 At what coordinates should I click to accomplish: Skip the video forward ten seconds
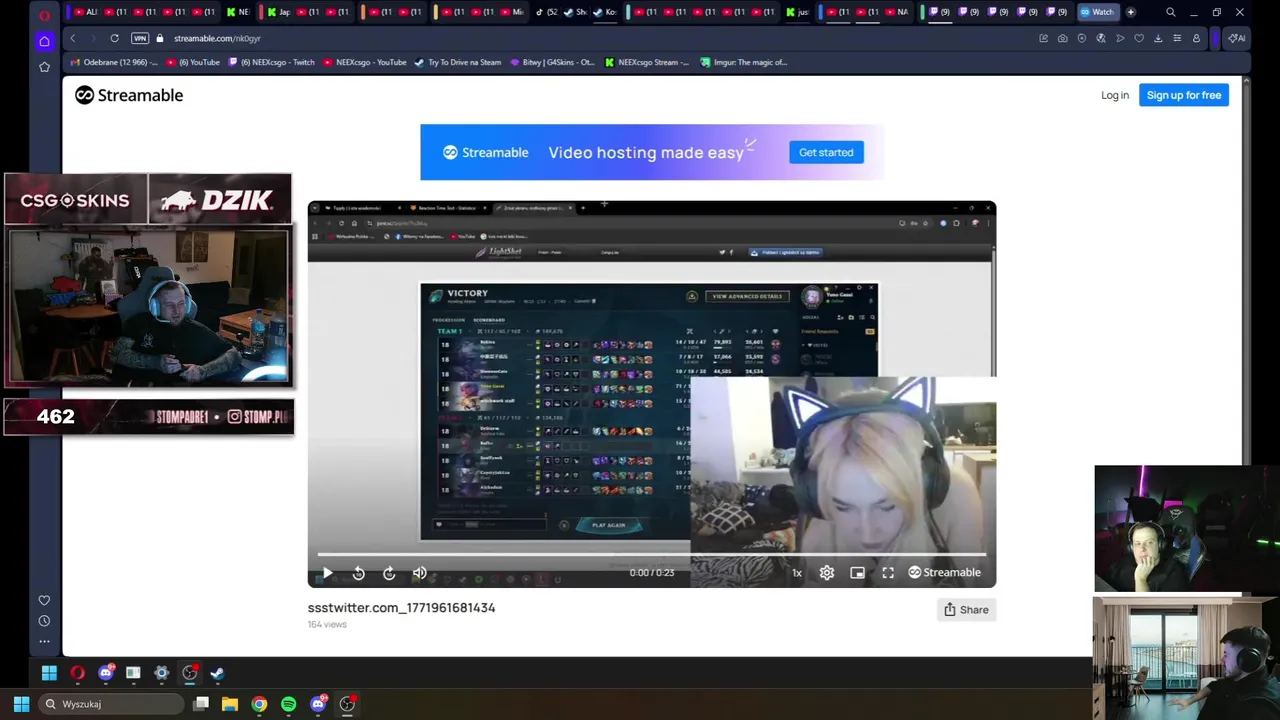[389, 573]
